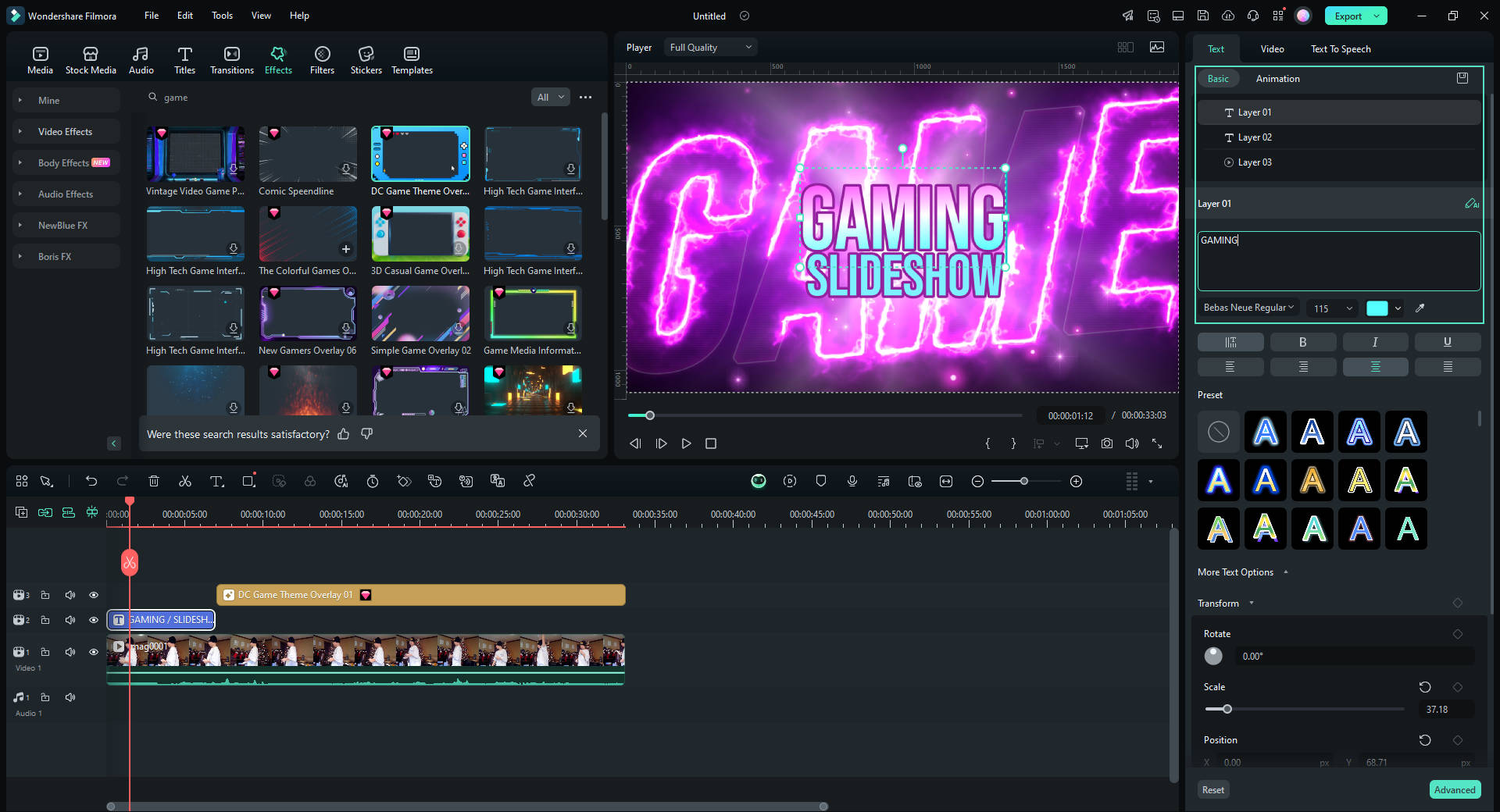Image resolution: width=1500 pixels, height=812 pixels.
Task: Open the Titles tab
Action: point(184,60)
